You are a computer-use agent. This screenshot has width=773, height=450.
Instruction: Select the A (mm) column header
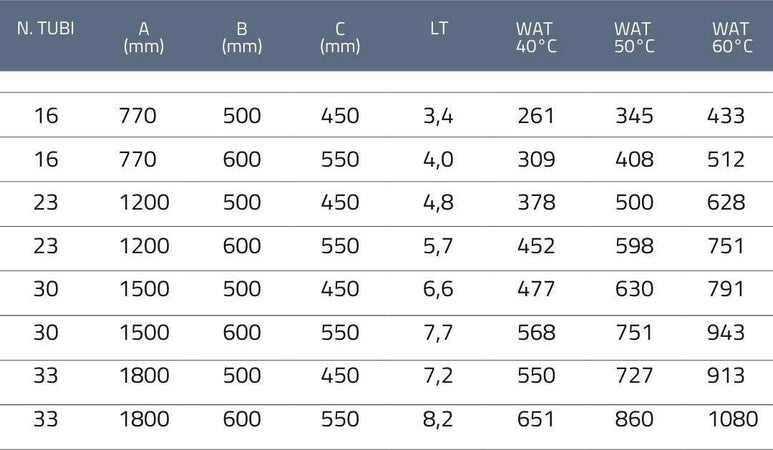[x=143, y=37]
